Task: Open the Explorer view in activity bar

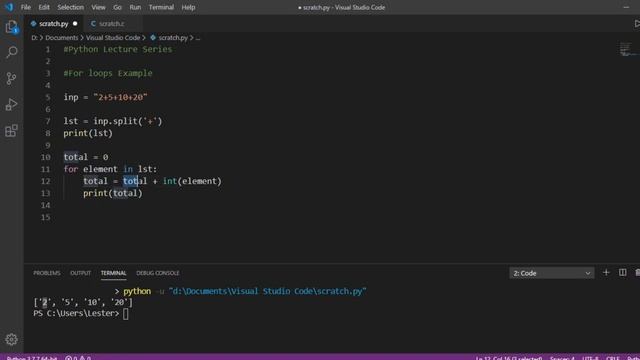Action: point(11,27)
